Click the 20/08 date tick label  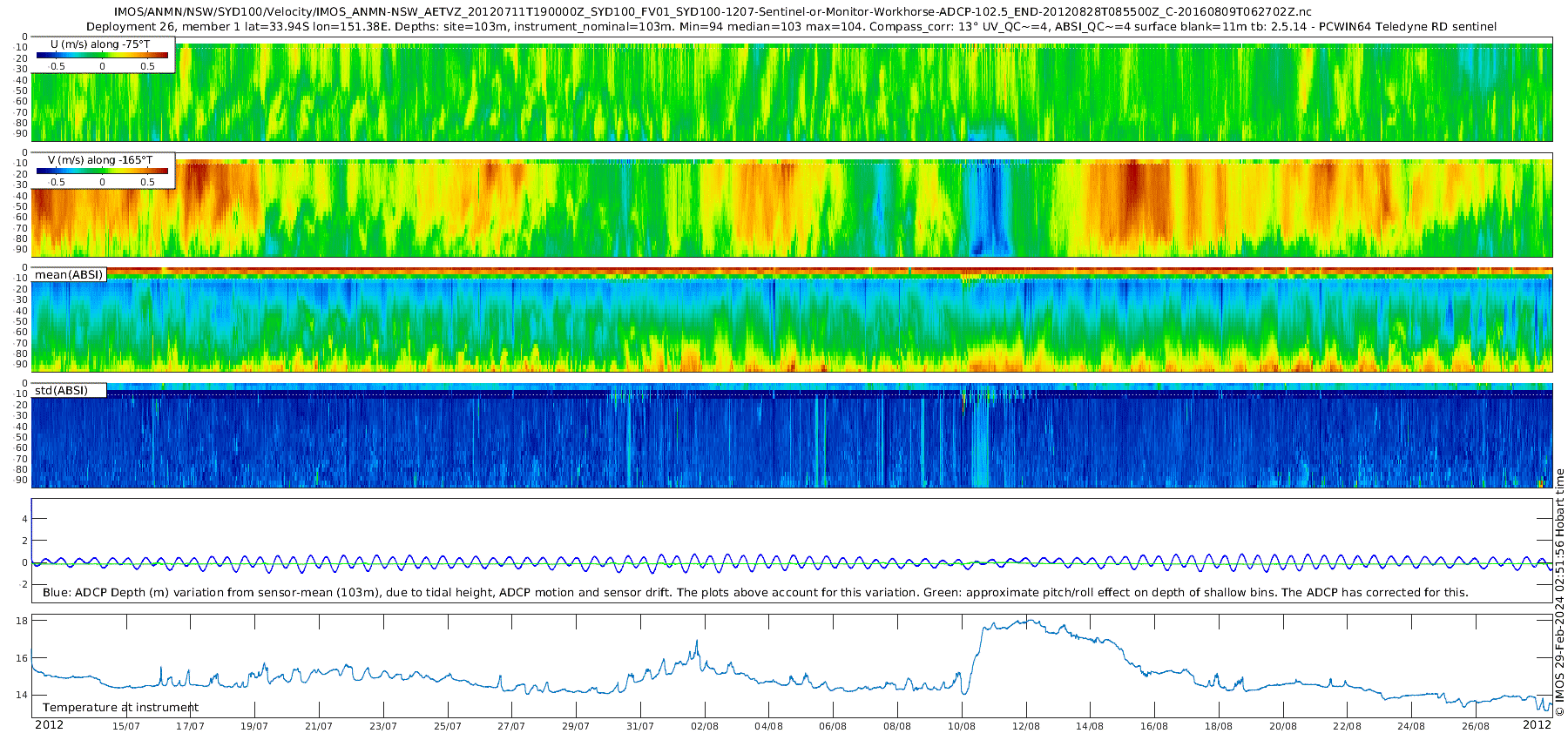1283,726
